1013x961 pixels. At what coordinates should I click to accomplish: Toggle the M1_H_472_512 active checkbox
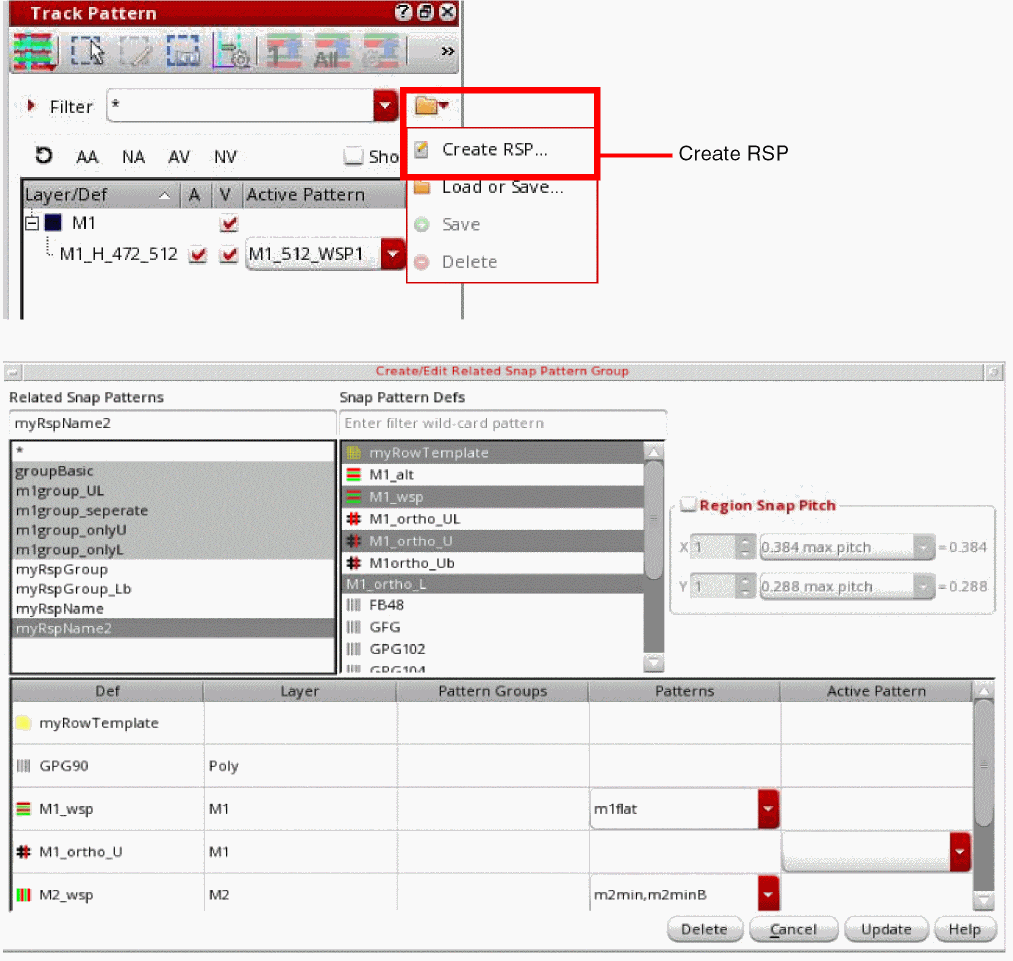click(x=198, y=255)
